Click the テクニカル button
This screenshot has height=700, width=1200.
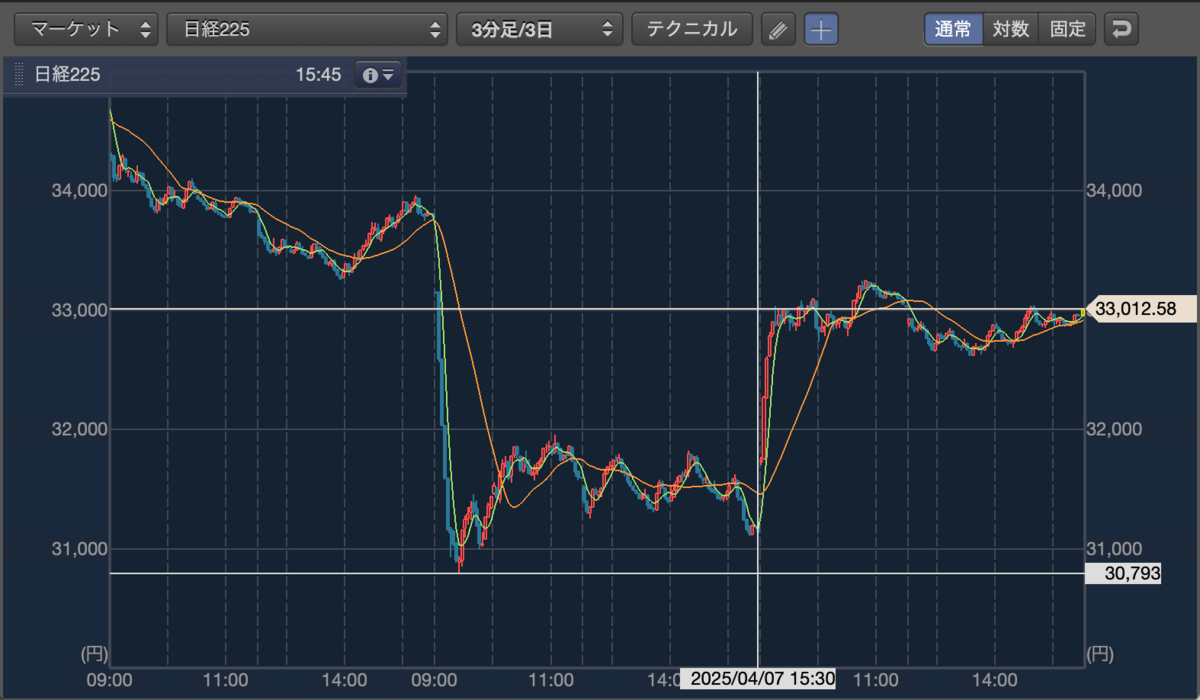(692, 29)
